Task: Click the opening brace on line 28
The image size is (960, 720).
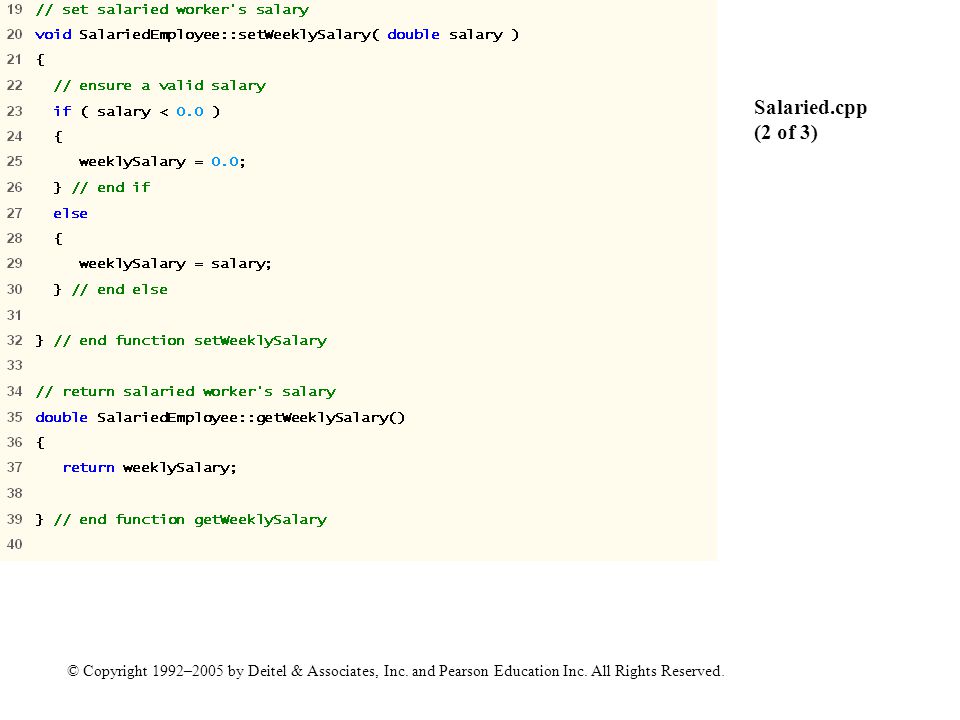Action: [58, 239]
